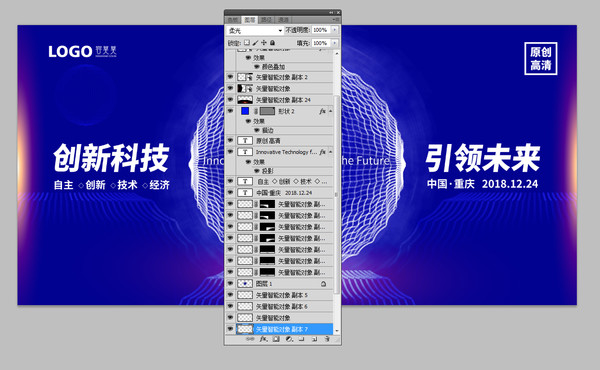Click thumbnail of 矢量智能对象 副本 2 layer
Image resolution: width=600 pixels, height=370 pixels.
point(245,77)
